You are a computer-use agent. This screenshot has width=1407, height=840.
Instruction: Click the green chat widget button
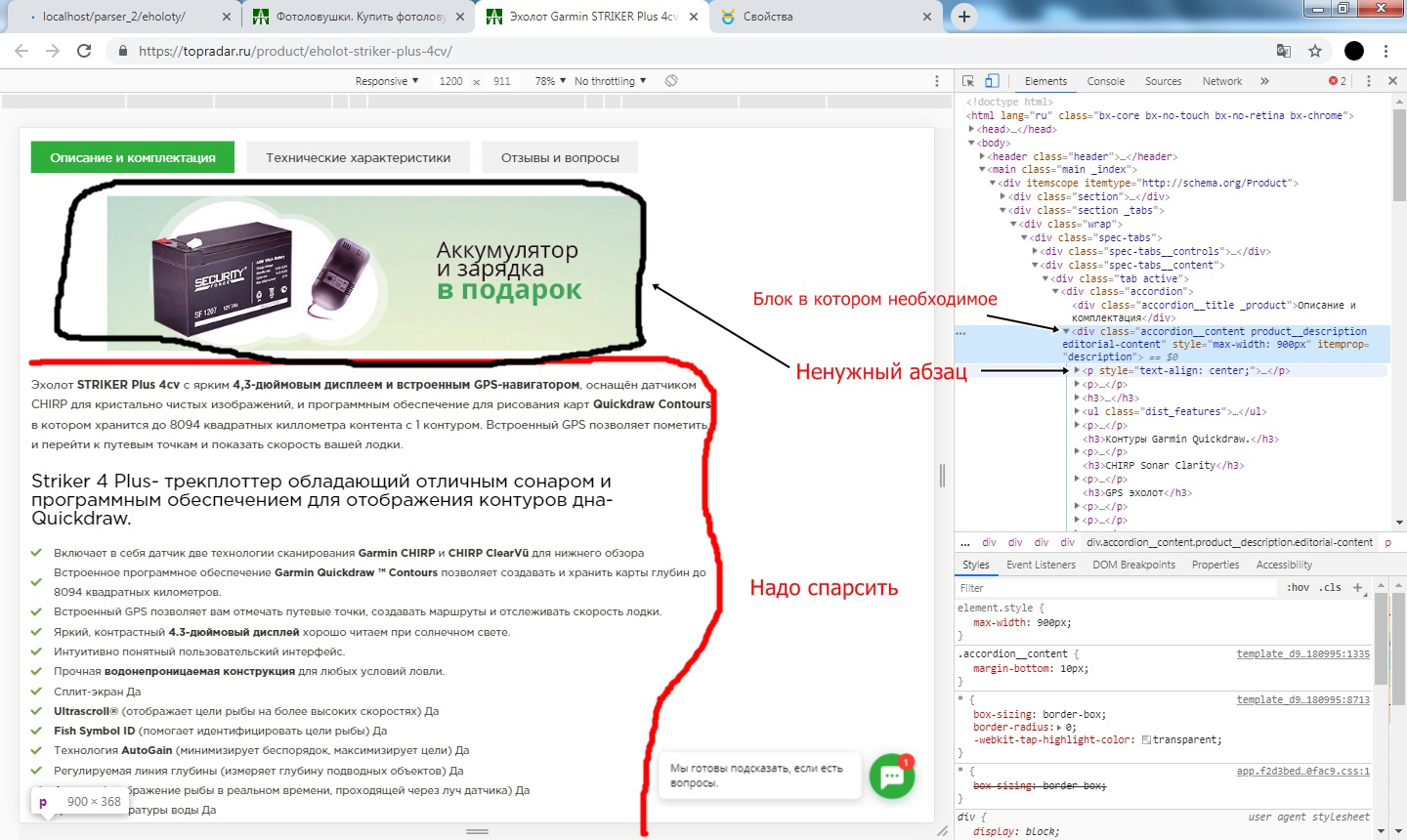(x=892, y=777)
